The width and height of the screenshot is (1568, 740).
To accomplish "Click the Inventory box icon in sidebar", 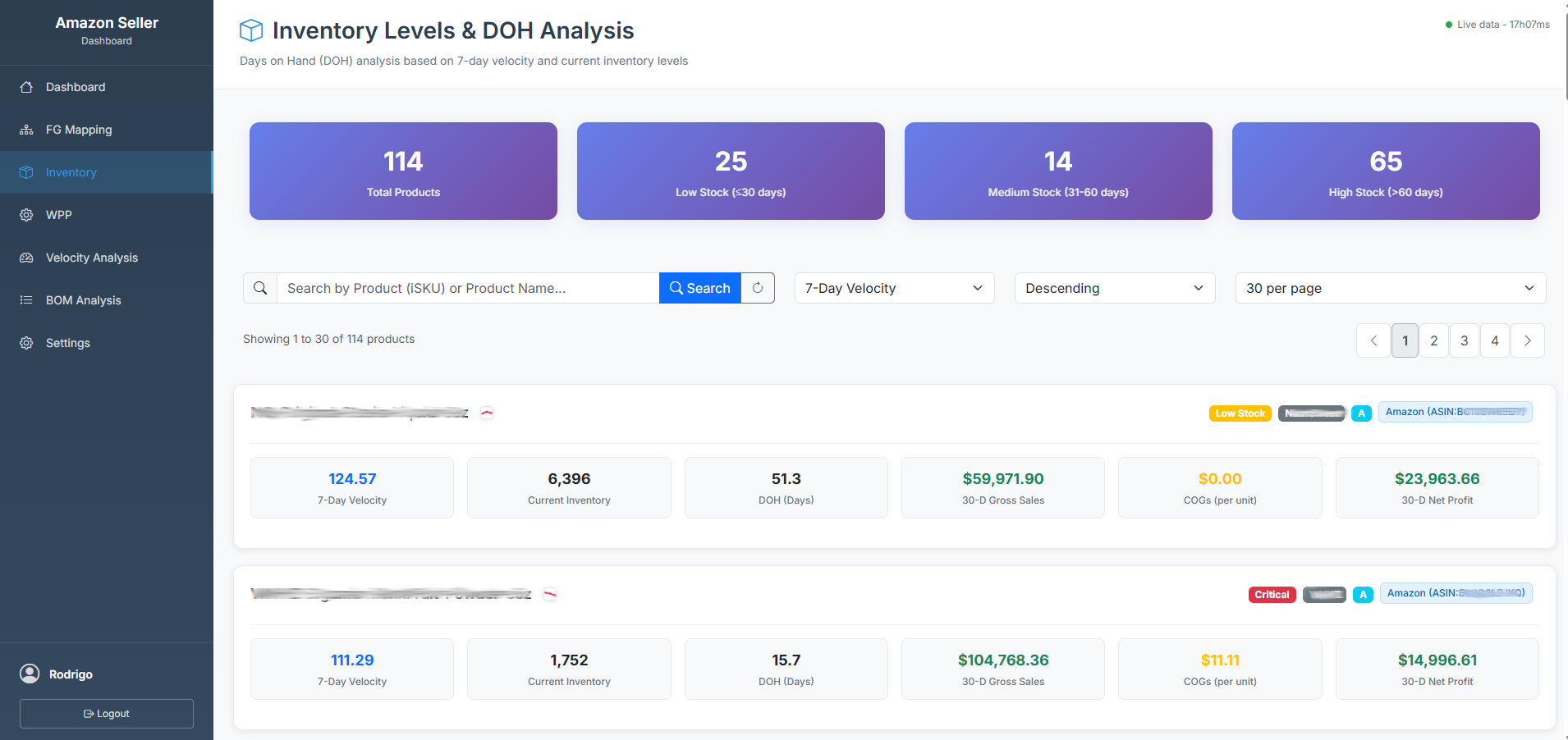I will 27,172.
